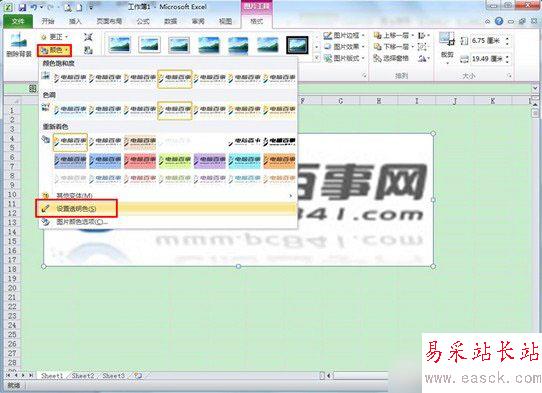542x393 pixels.
Task: Click the width field showing 19.49 厘米
Action: (x=487, y=59)
